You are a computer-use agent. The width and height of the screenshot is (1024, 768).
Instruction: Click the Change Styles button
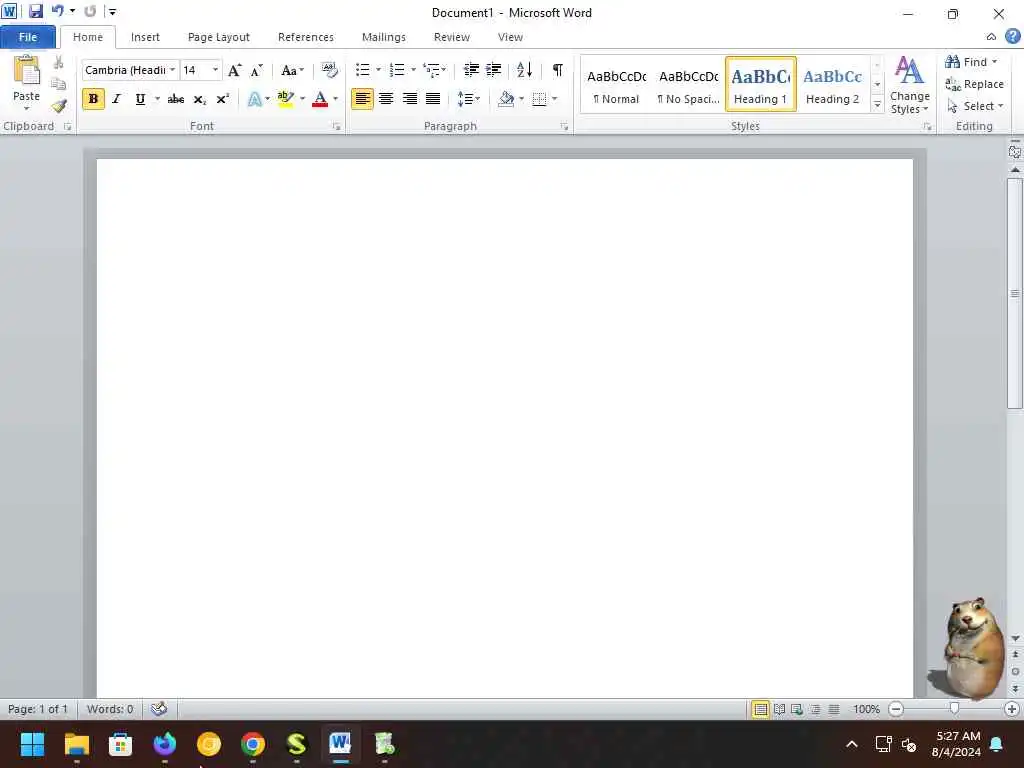(x=910, y=85)
